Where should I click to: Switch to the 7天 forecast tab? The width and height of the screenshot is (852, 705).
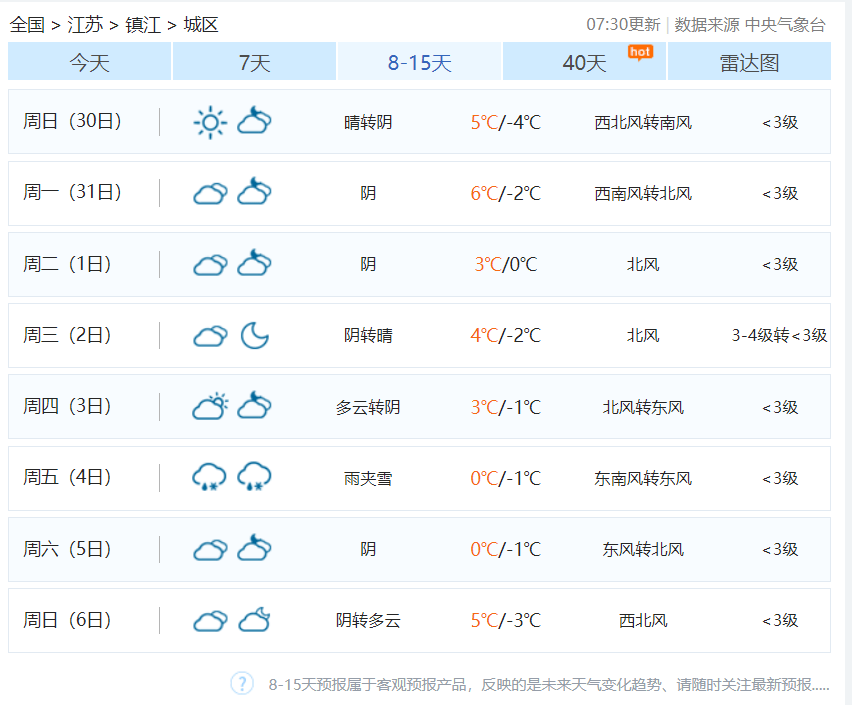(x=254, y=62)
